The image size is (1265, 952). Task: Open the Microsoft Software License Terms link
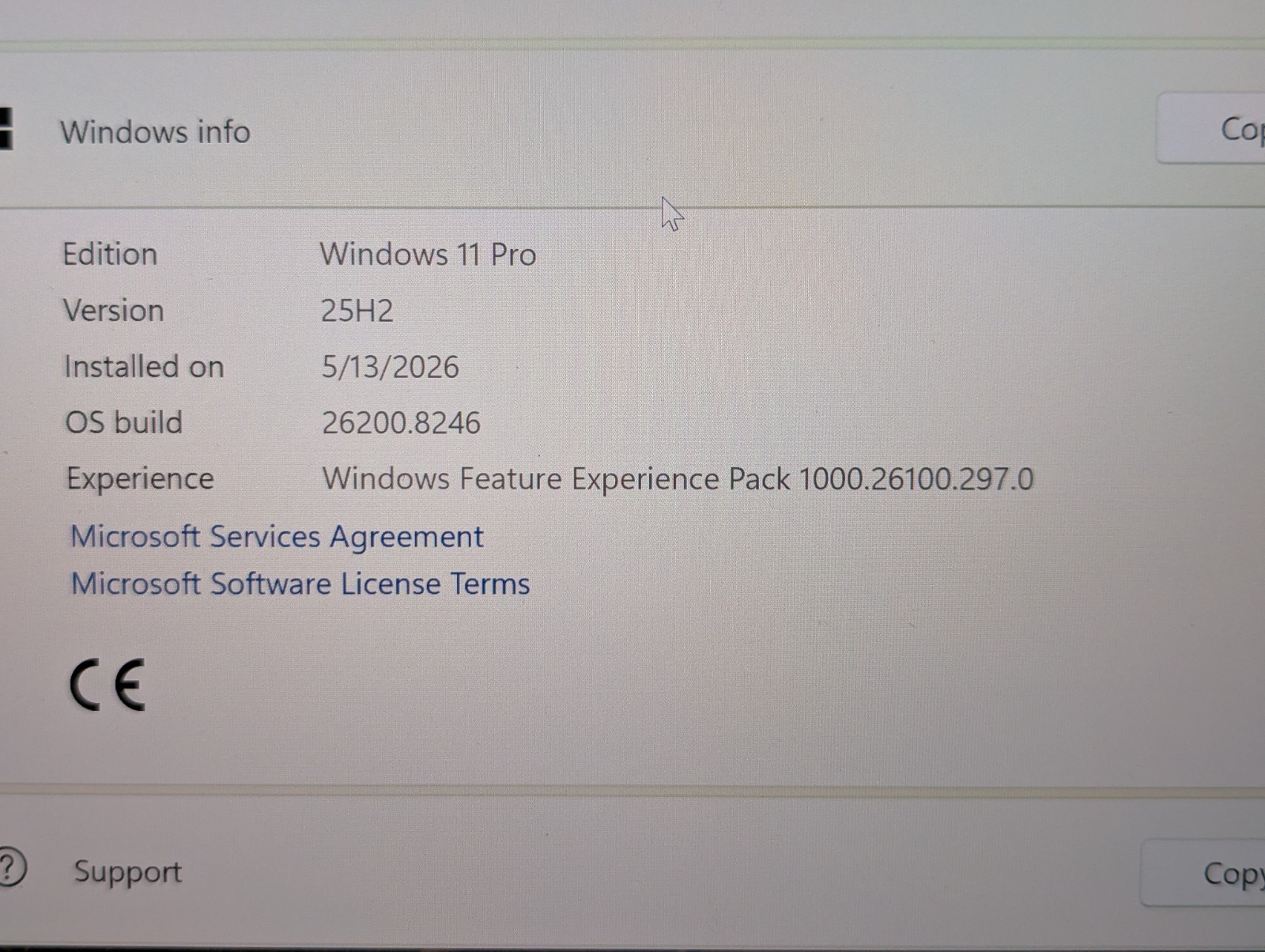(300, 584)
